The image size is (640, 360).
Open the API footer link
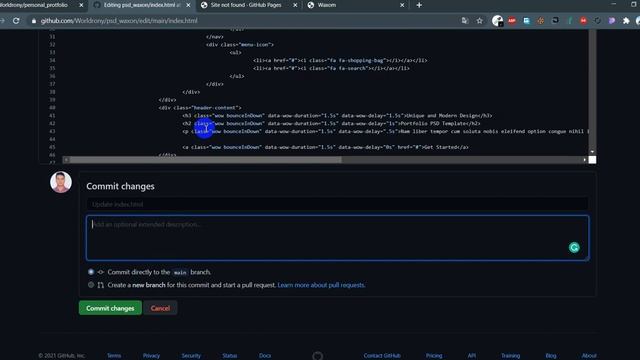[x=471, y=356]
